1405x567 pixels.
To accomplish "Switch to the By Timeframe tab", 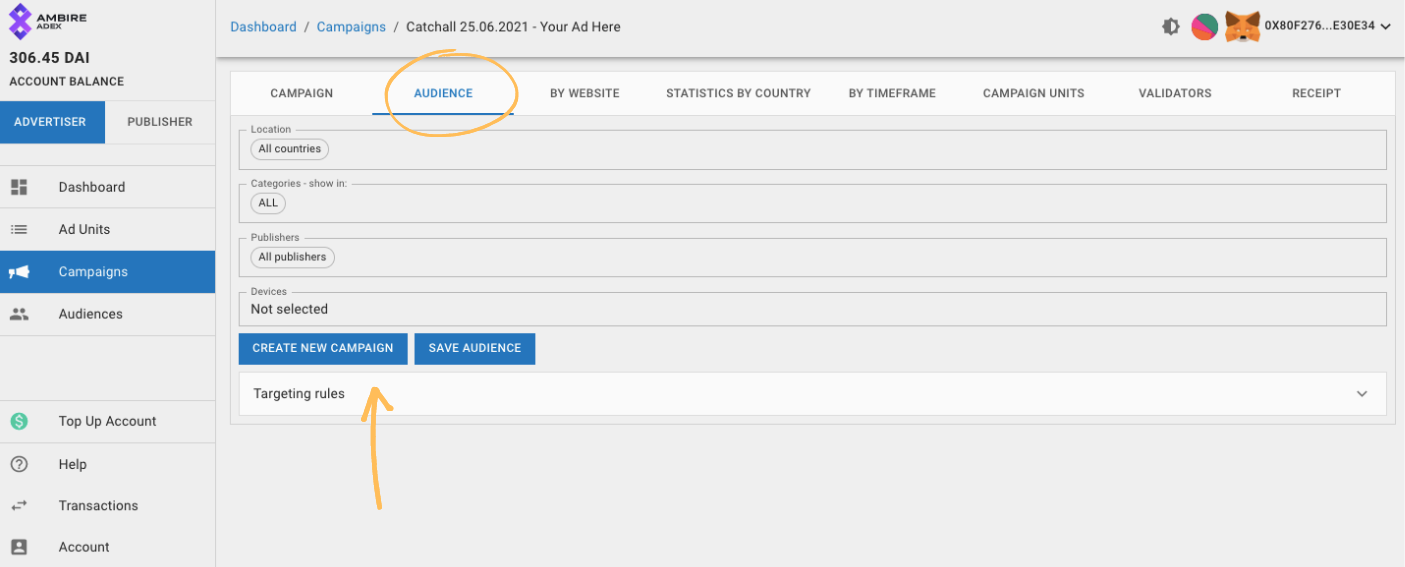I will tap(892, 93).
